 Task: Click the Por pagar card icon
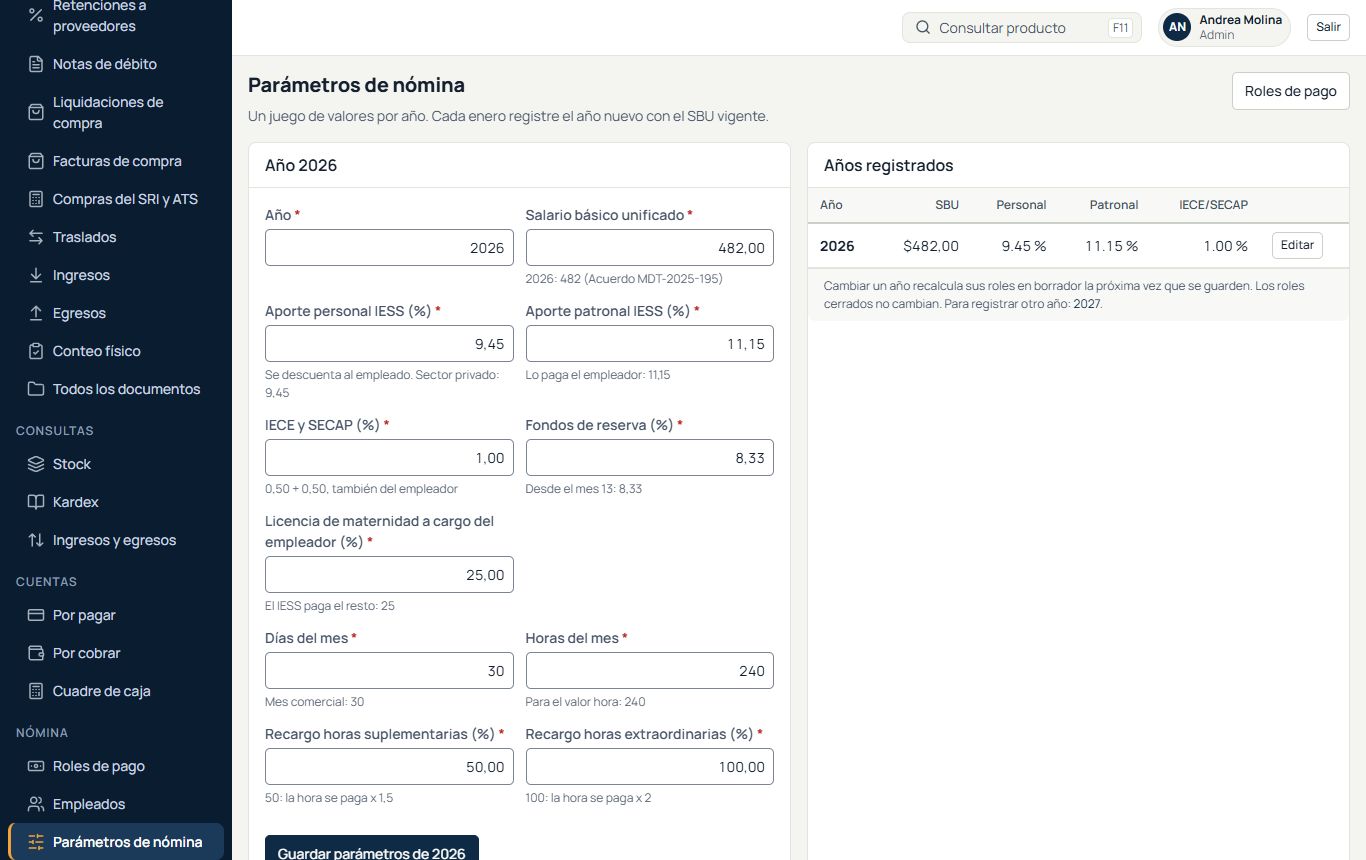click(x=36, y=615)
